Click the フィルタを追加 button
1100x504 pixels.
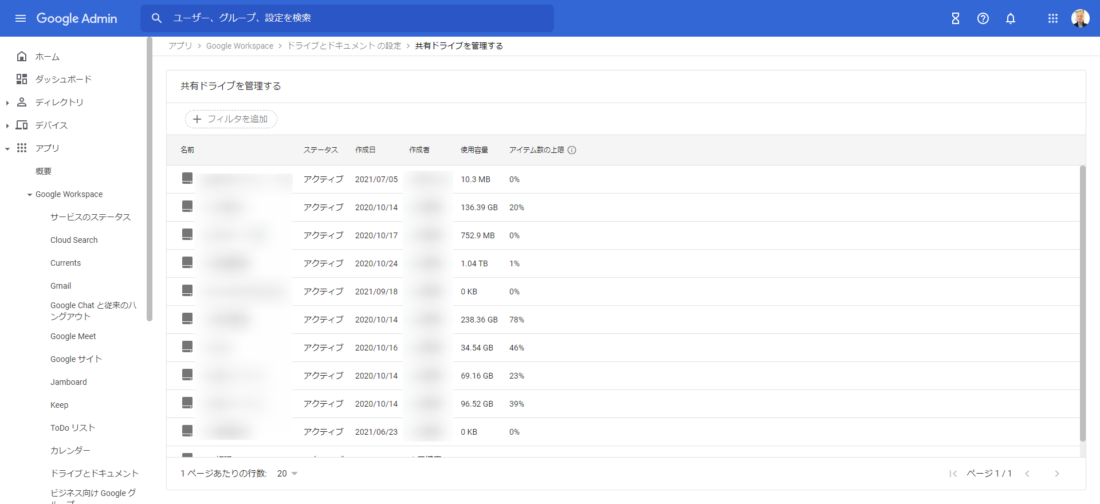(231, 119)
